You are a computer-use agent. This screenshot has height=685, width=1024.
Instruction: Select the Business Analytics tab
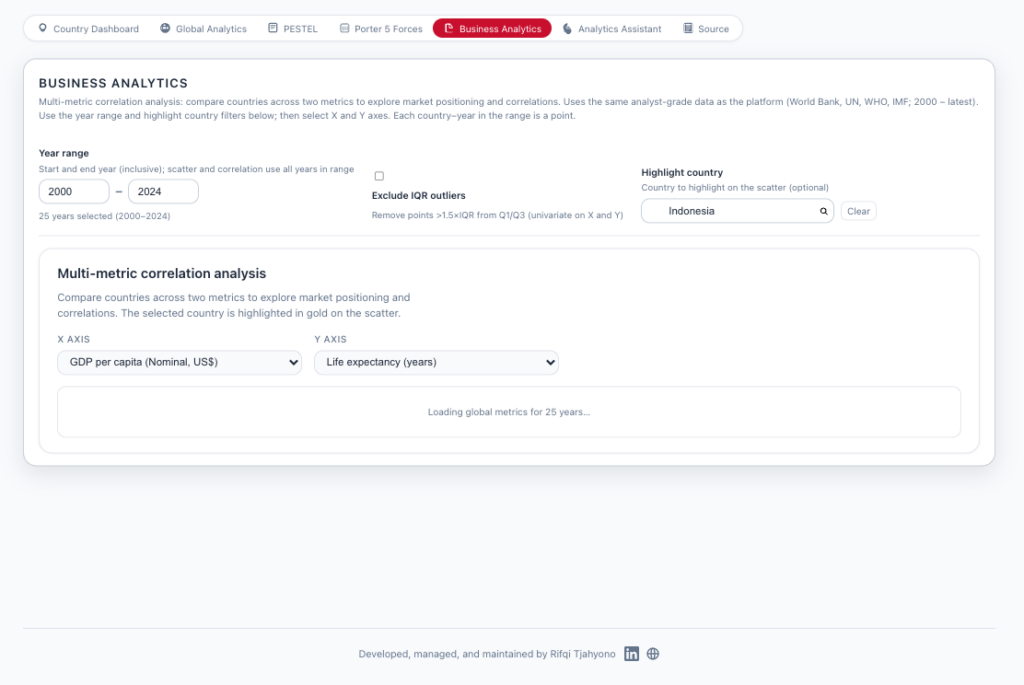coord(491,29)
